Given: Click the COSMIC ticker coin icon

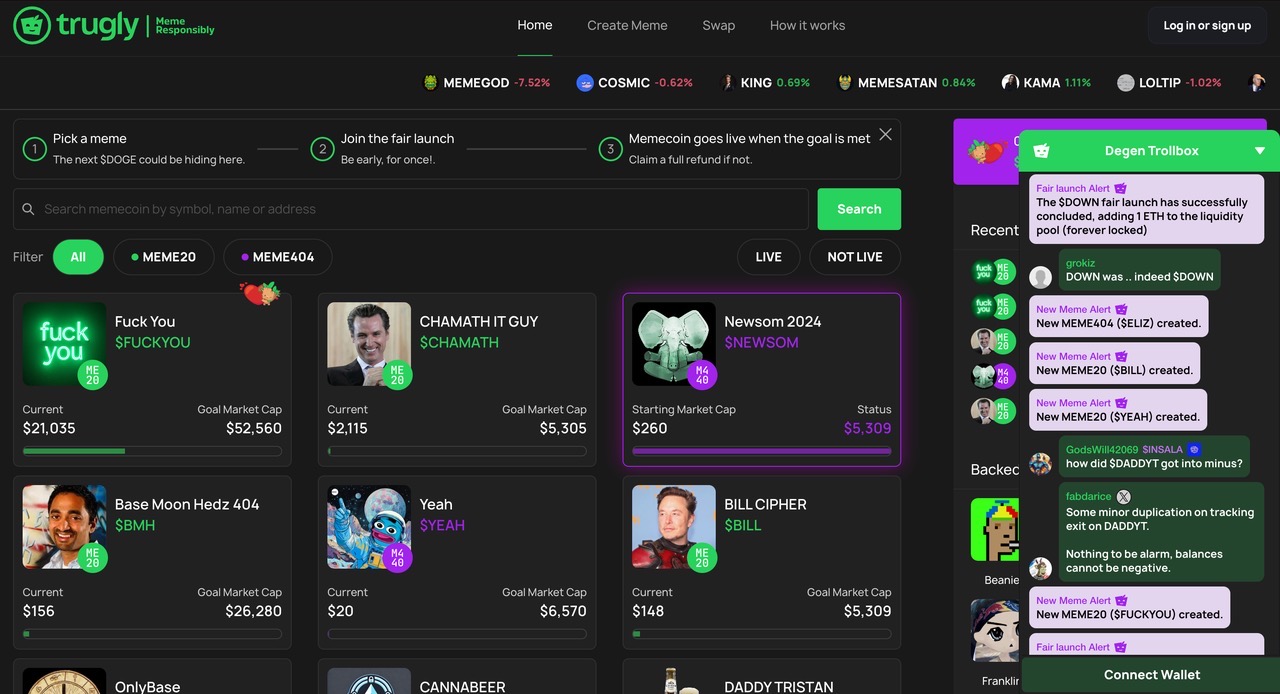Looking at the screenshot, I should point(585,83).
